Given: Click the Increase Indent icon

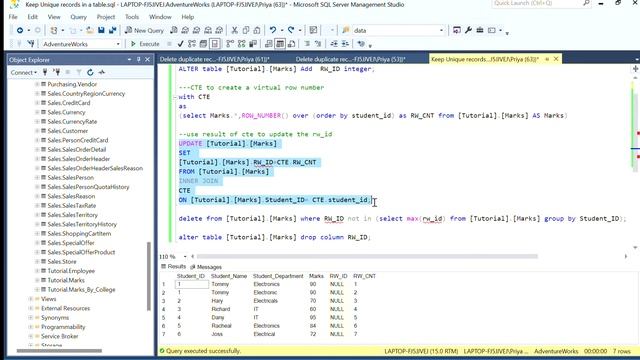Looking at the screenshot, I should click(x=345, y=44).
